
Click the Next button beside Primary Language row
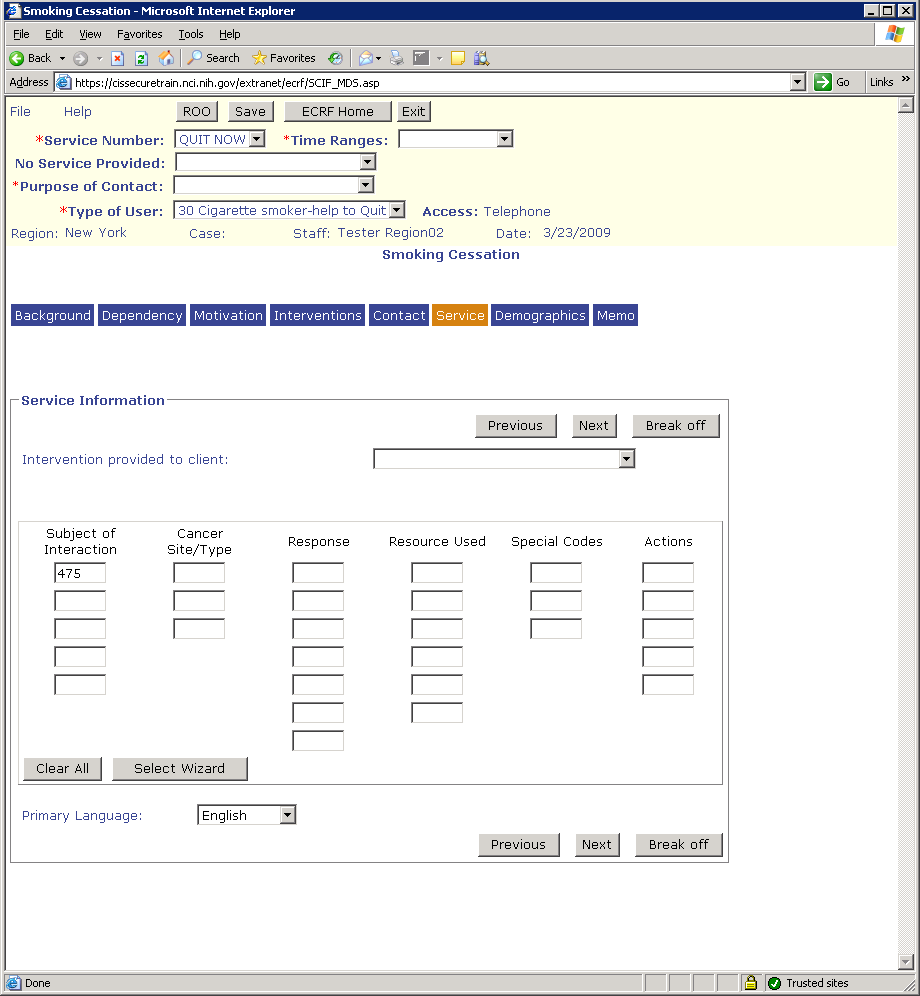pos(597,844)
